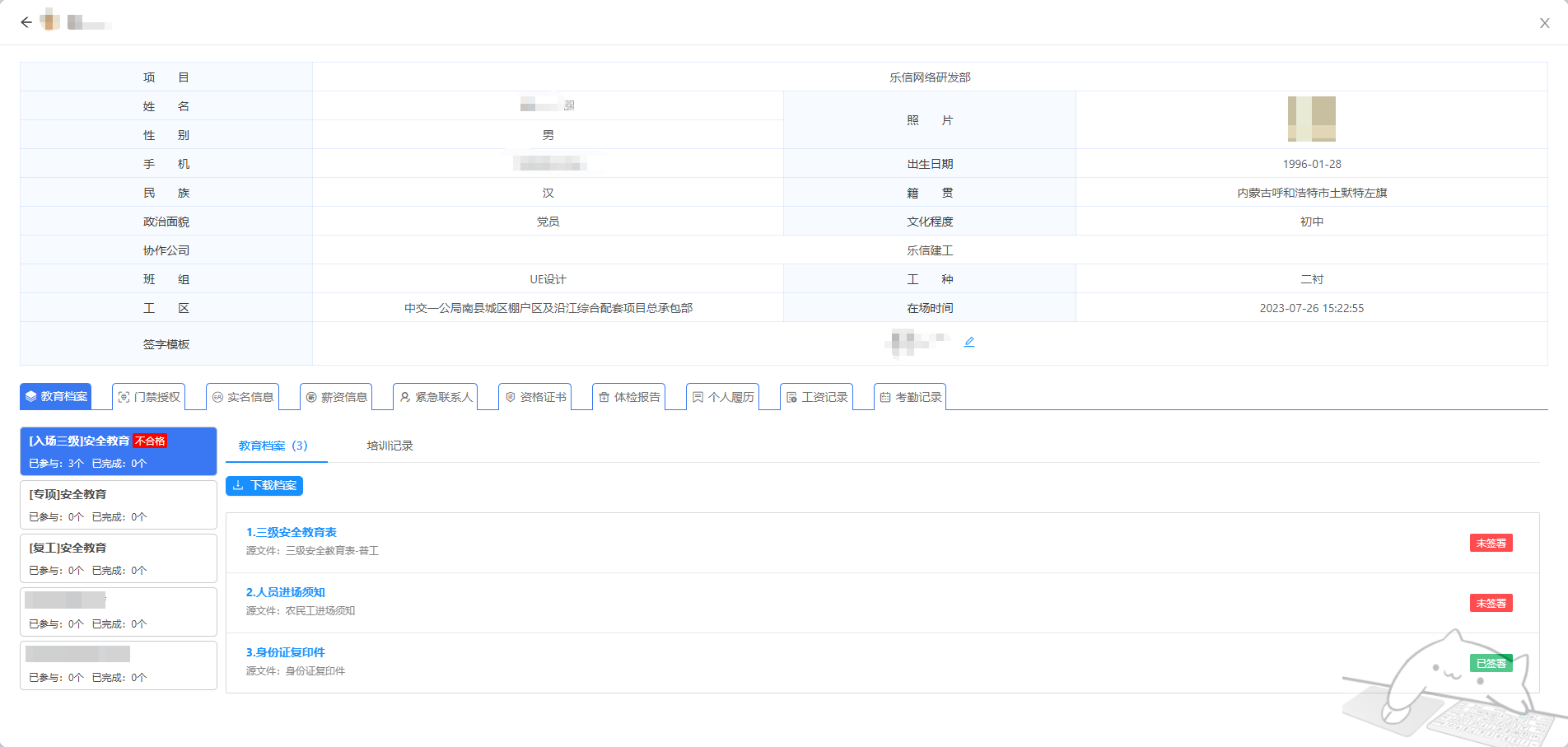Select the [复工]安全教育 category

point(119,558)
